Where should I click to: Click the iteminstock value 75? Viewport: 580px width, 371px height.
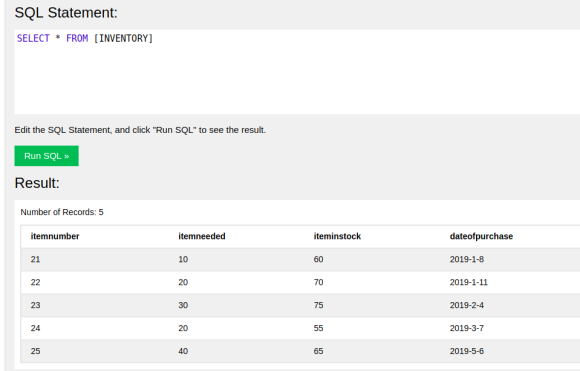pos(318,305)
